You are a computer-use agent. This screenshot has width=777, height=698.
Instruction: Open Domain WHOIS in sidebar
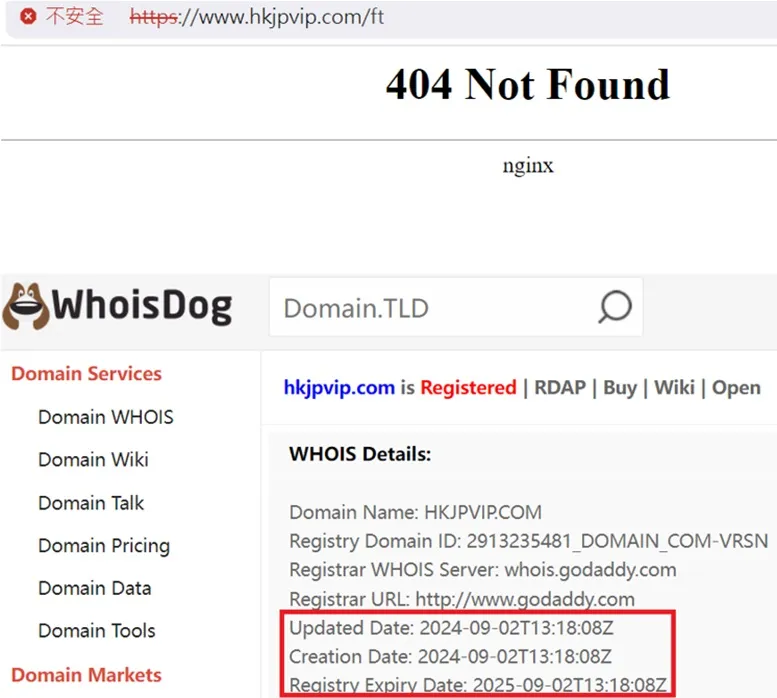click(x=106, y=417)
